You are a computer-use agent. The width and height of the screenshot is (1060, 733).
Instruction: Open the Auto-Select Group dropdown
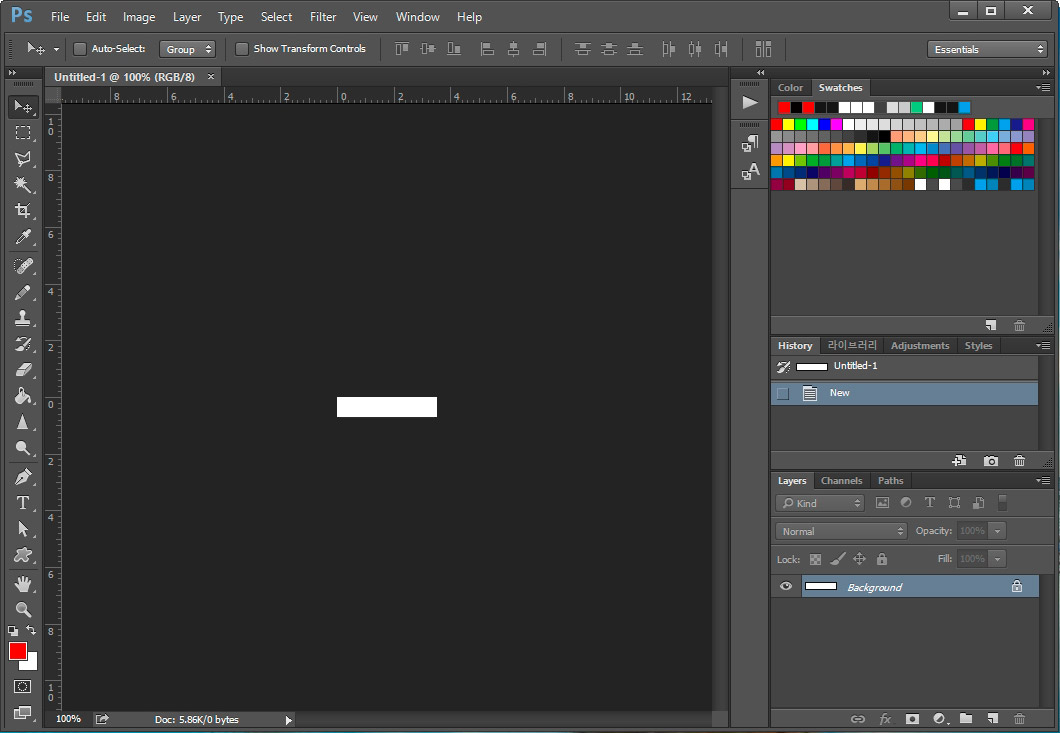point(187,49)
